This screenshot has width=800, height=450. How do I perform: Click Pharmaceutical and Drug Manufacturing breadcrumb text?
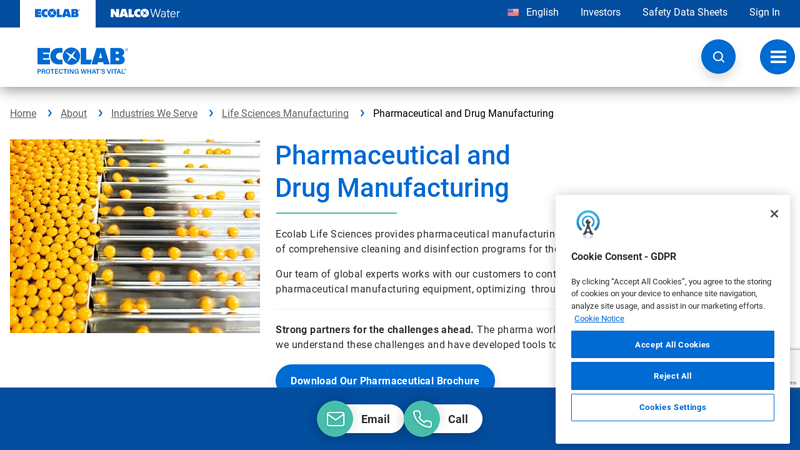click(463, 113)
